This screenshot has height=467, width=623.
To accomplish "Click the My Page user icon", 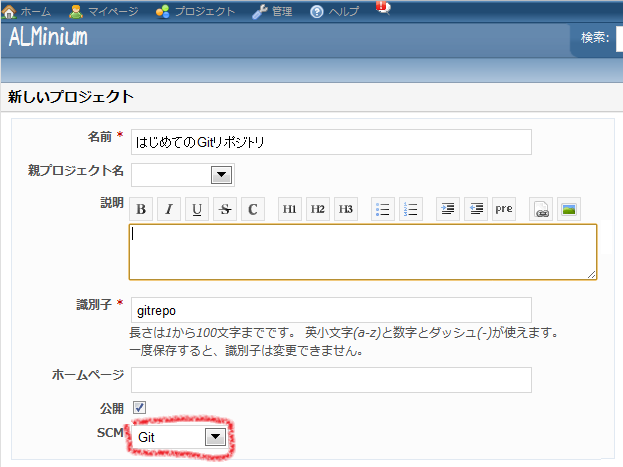I will click(75, 12).
